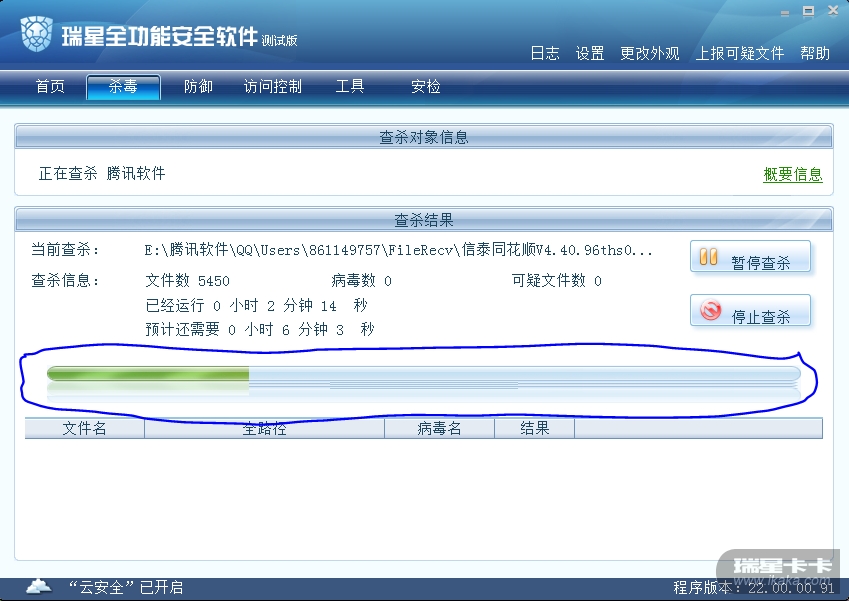Viewport: 849px width, 601px height.
Task: Open 设置 in the top menu
Action: click(x=590, y=53)
